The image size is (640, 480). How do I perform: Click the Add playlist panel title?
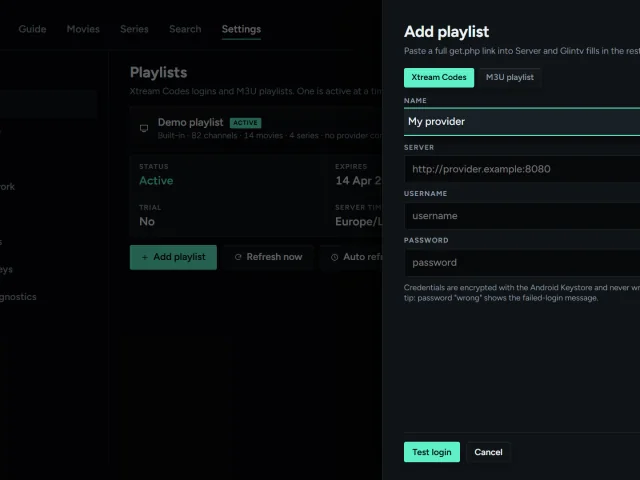(447, 32)
